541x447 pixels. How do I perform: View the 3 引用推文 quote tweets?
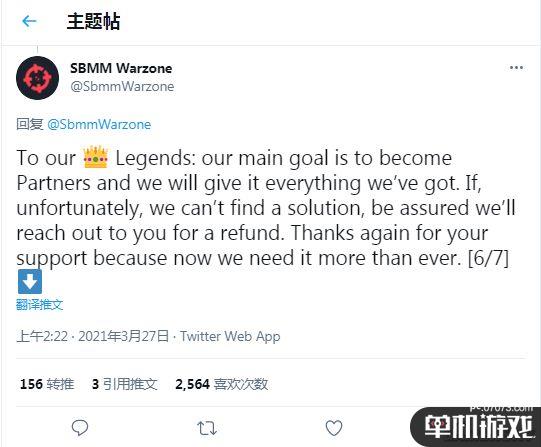(x=125, y=384)
